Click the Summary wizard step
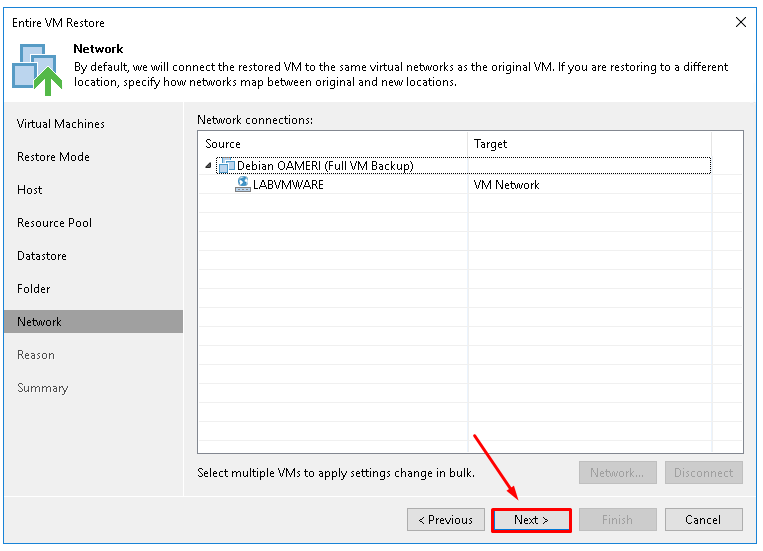Screen dimensions: 763x551 pyautogui.click(x=43, y=388)
